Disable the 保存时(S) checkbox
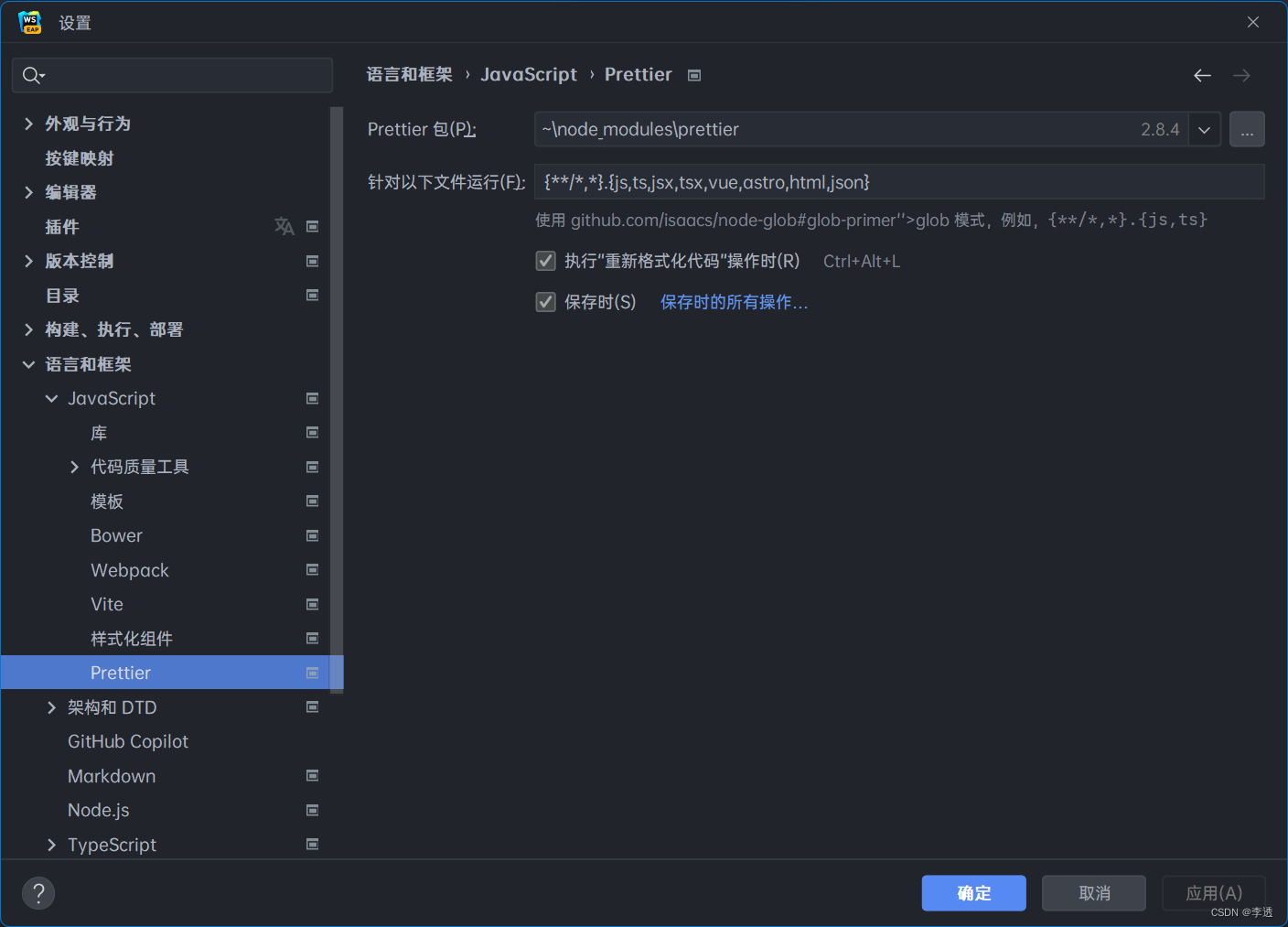The width and height of the screenshot is (1288, 927). click(545, 301)
